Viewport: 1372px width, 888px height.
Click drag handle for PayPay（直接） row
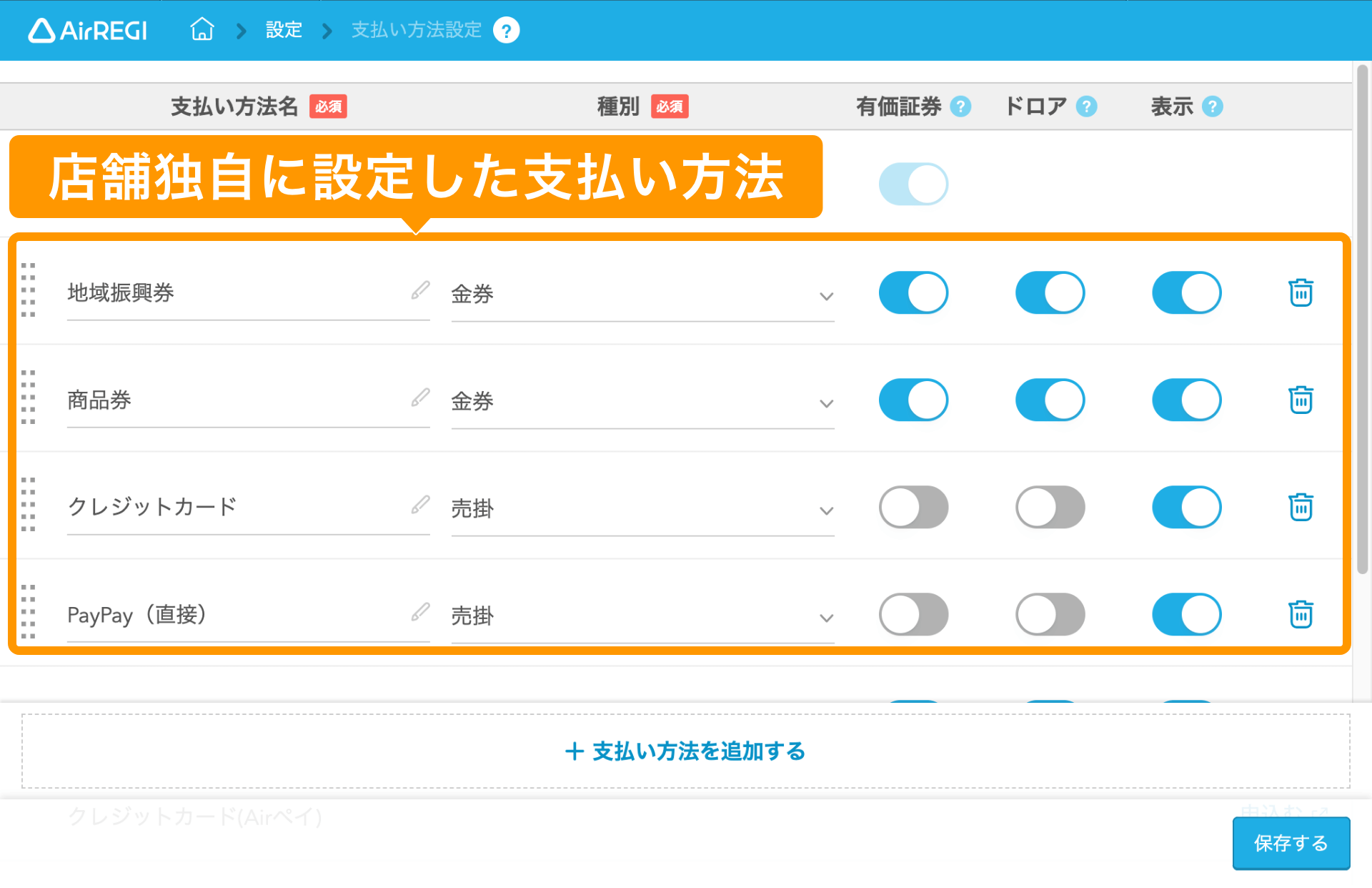click(29, 612)
